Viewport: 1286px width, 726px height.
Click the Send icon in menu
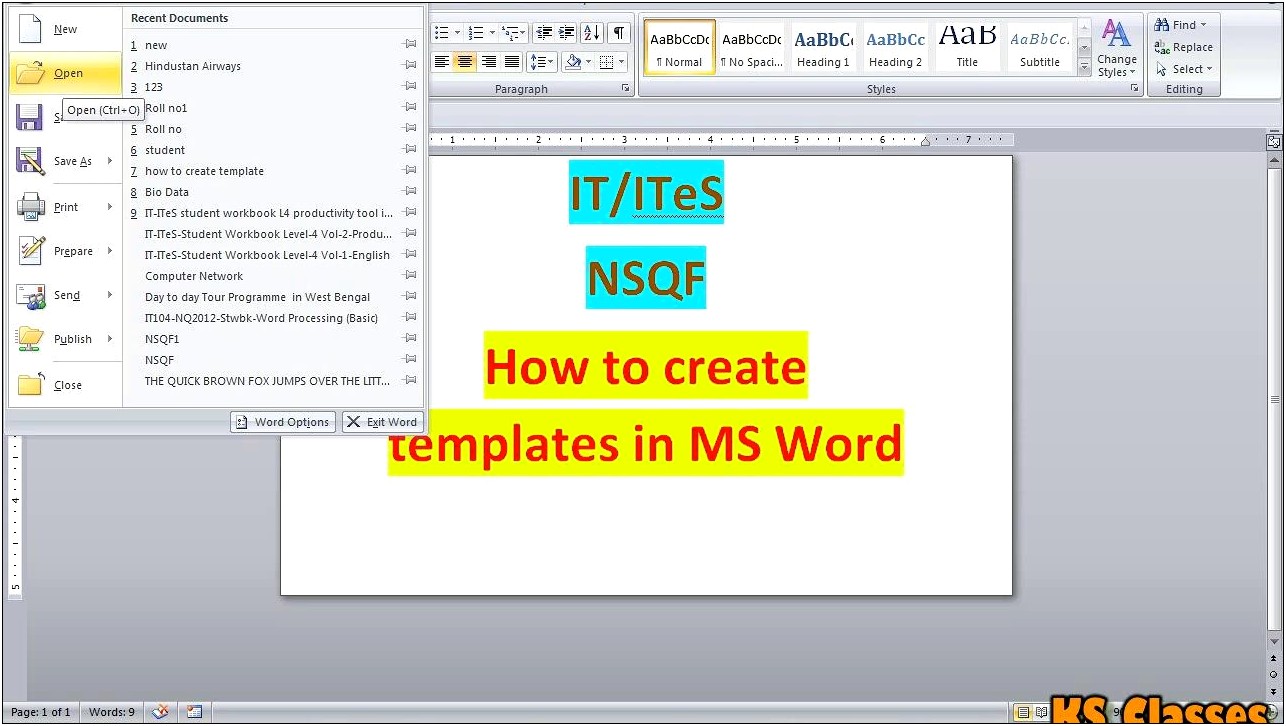(30, 295)
